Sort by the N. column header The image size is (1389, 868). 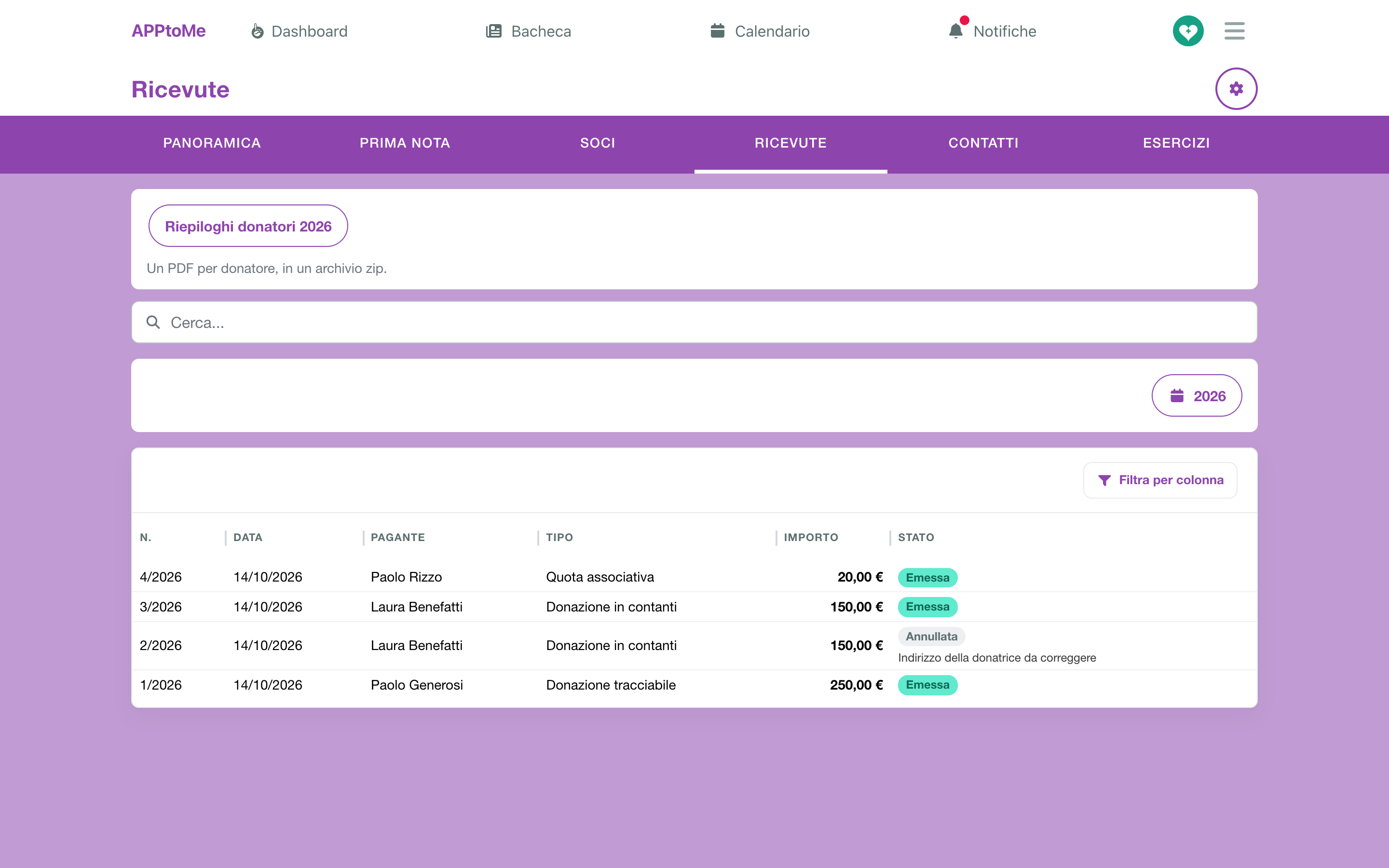pyautogui.click(x=146, y=537)
